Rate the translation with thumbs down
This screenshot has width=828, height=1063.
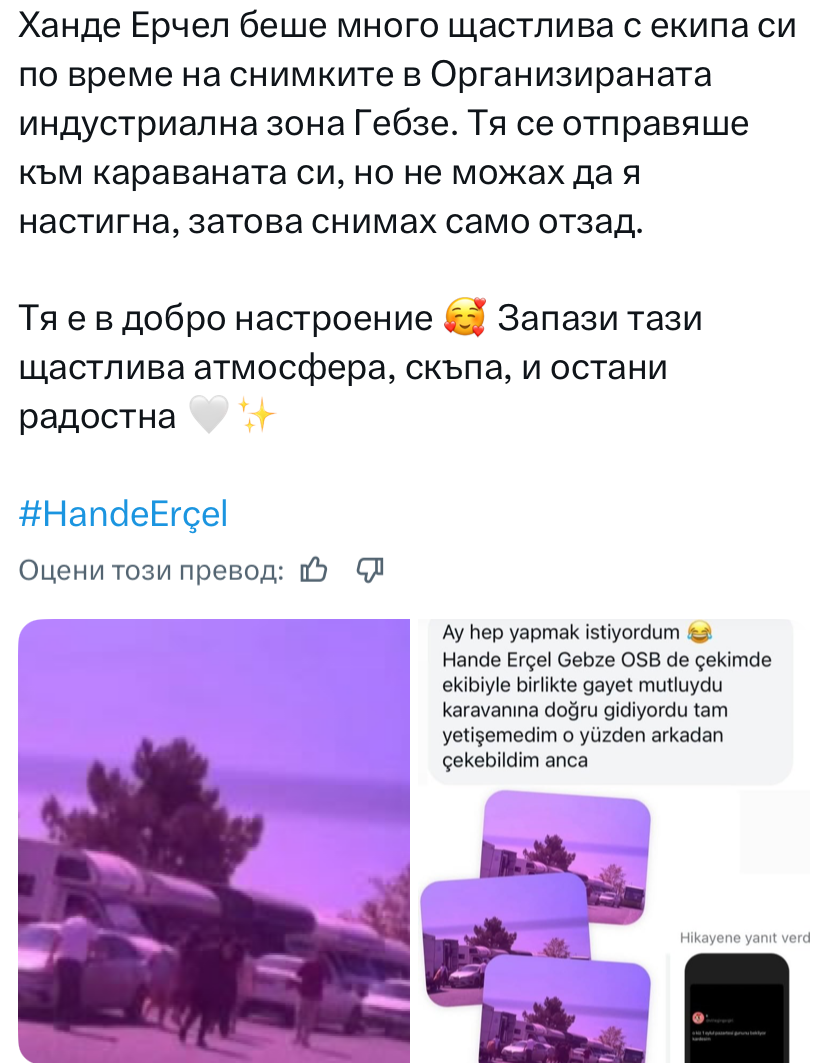370,570
